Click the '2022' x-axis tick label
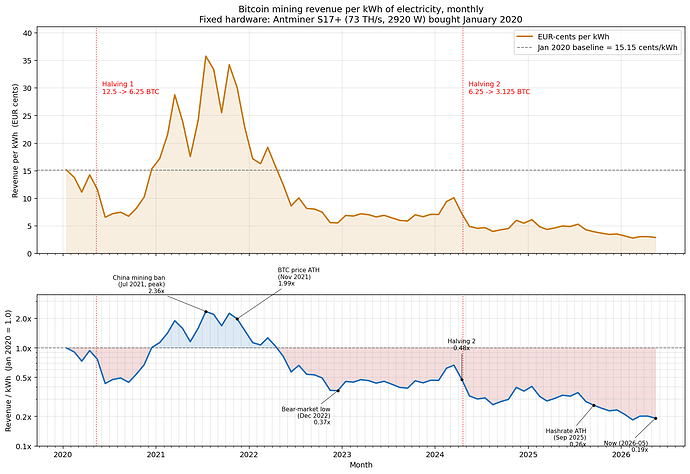 coord(249,455)
